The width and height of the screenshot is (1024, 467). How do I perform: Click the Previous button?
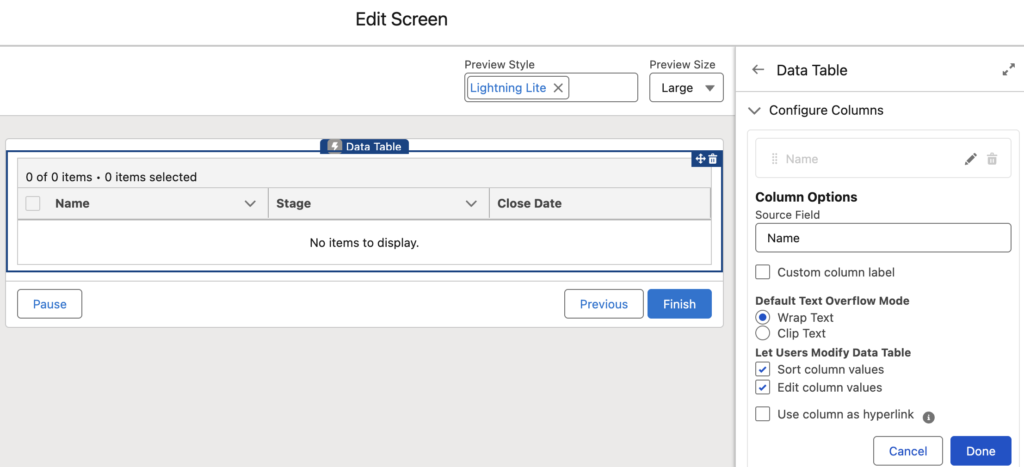(x=603, y=304)
